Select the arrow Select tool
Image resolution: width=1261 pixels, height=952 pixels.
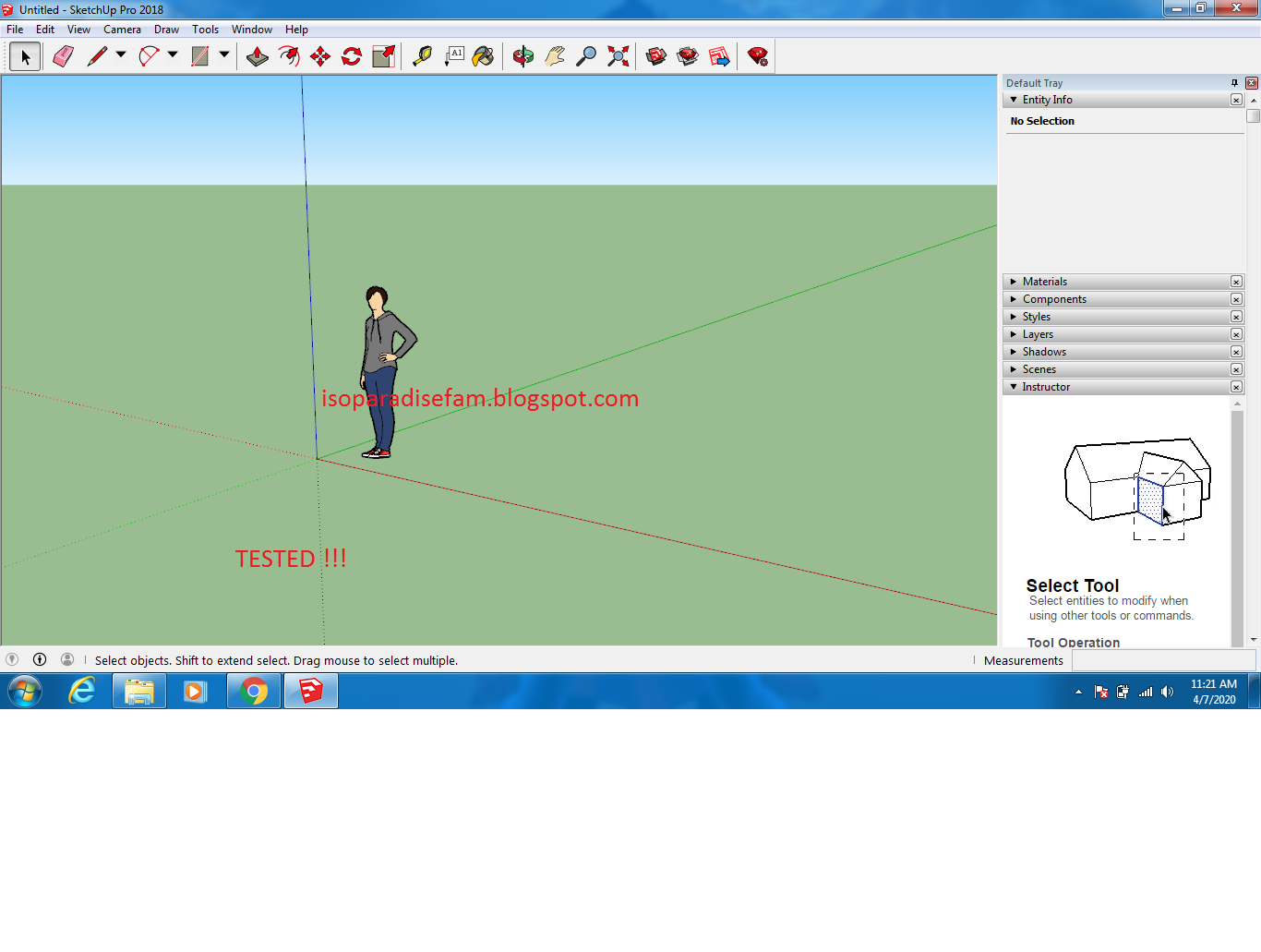pyautogui.click(x=25, y=57)
